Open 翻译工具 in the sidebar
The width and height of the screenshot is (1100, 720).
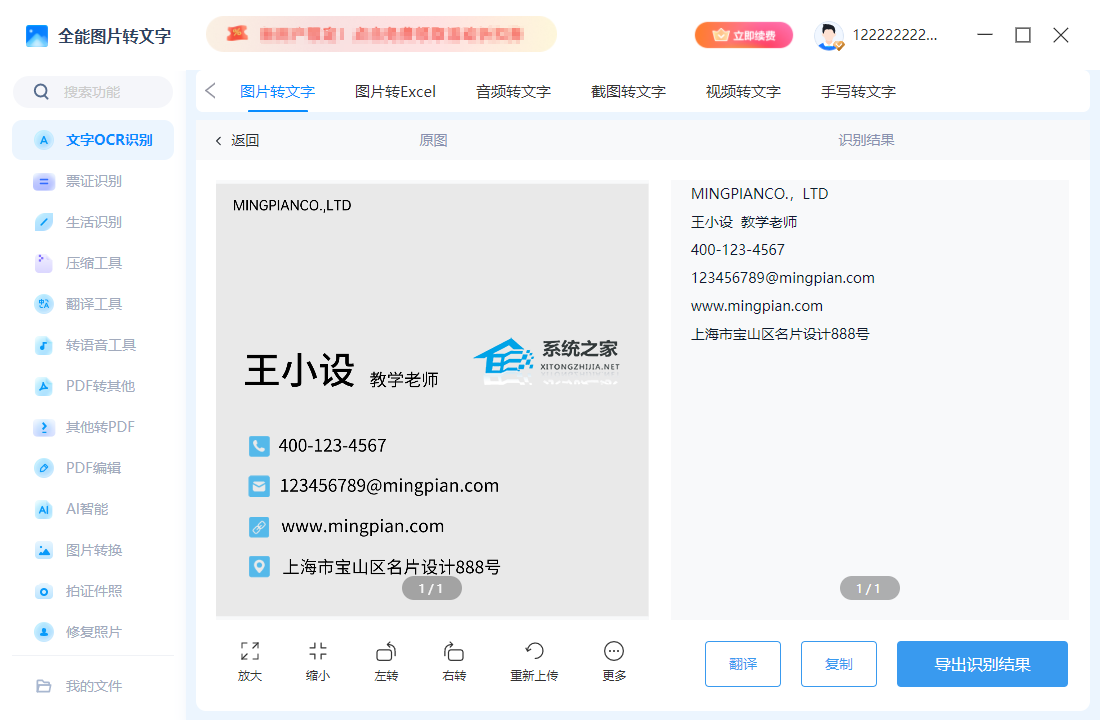93,304
